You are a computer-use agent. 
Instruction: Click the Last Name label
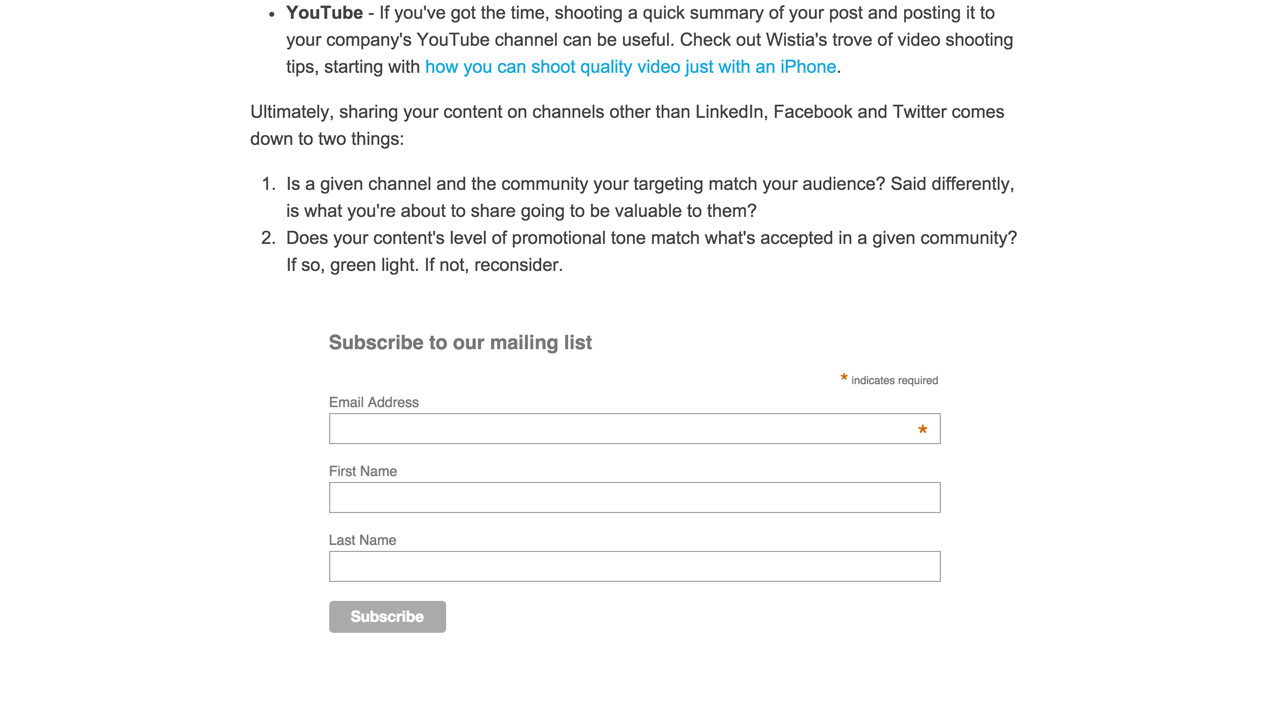363,540
